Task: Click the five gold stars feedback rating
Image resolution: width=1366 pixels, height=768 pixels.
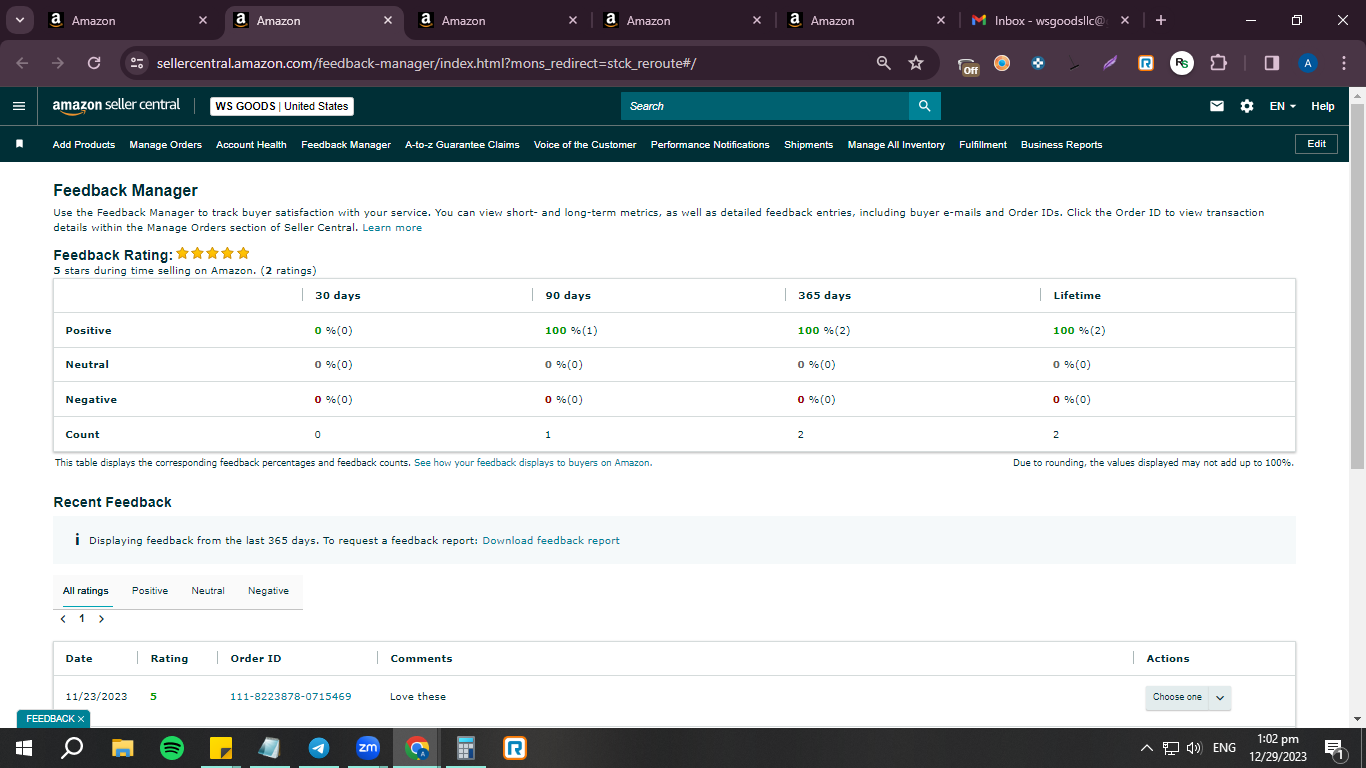Action: click(x=213, y=254)
